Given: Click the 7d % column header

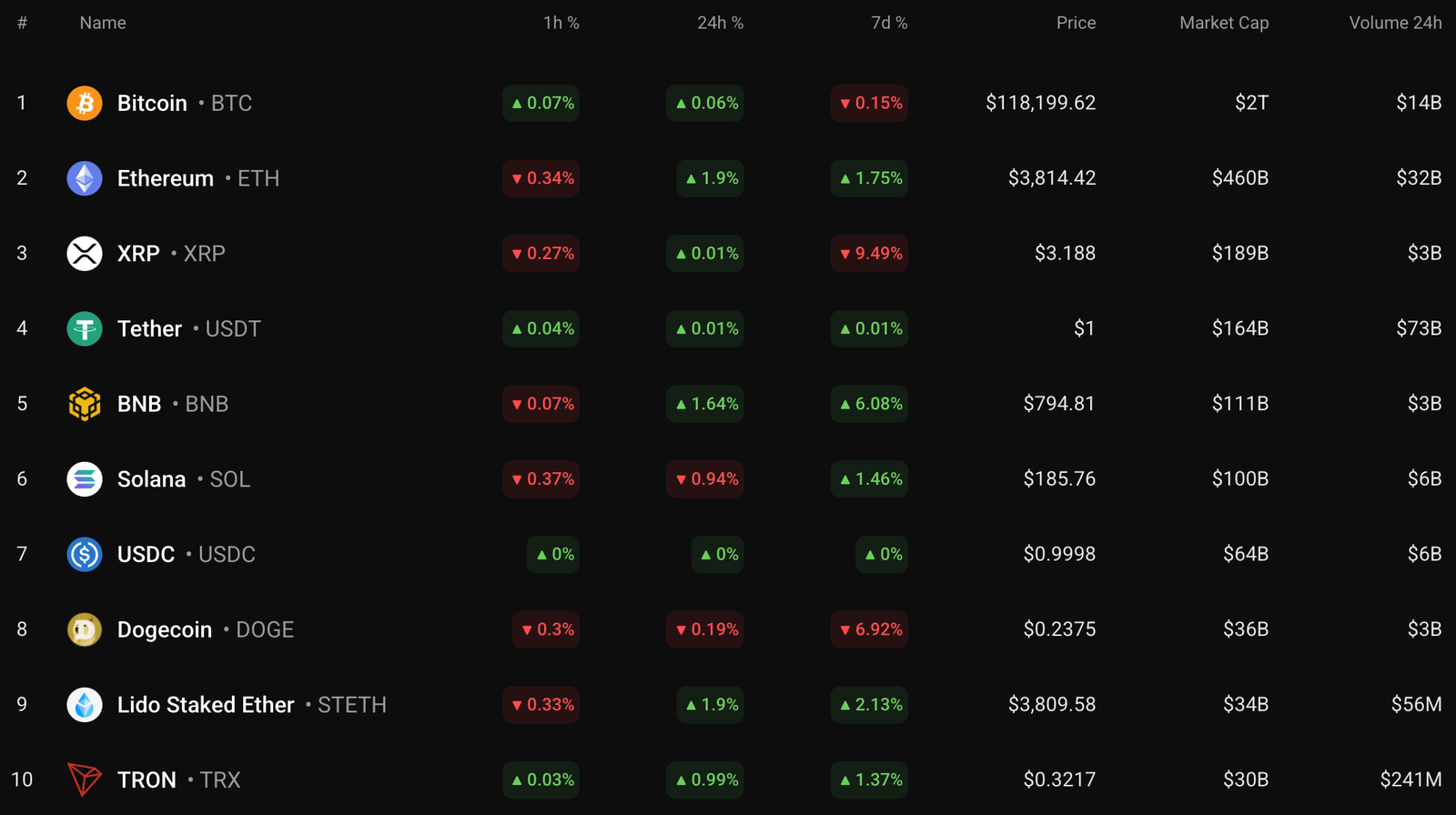Looking at the screenshot, I should (889, 23).
